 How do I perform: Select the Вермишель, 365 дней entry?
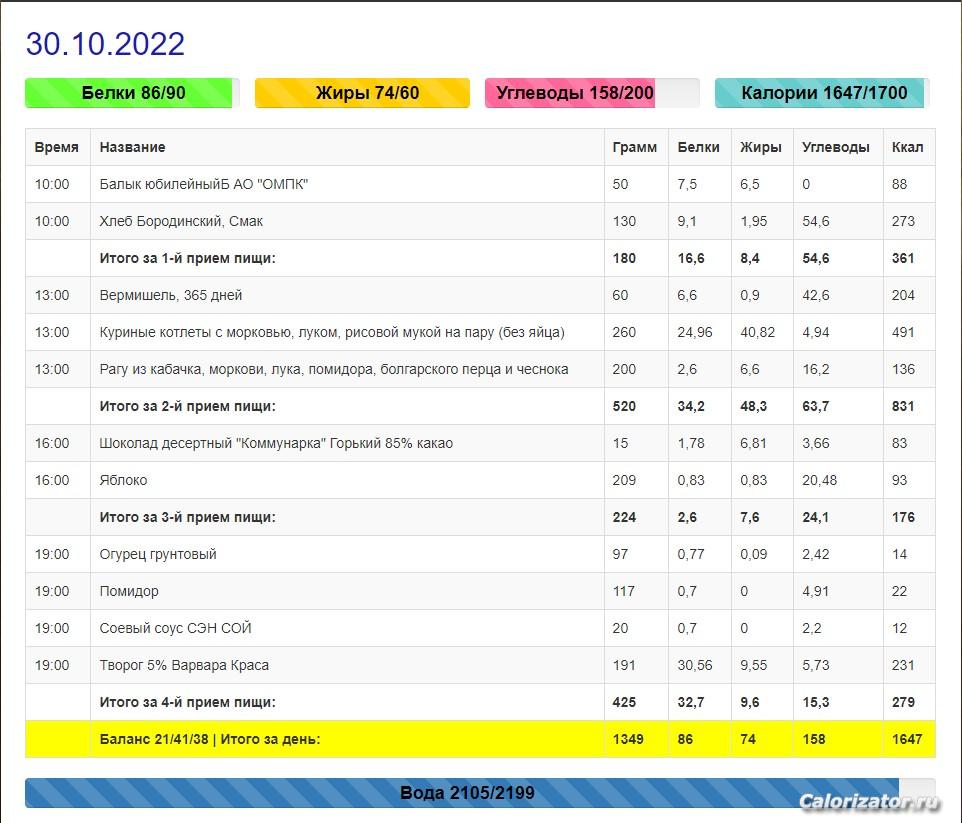tap(171, 295)
